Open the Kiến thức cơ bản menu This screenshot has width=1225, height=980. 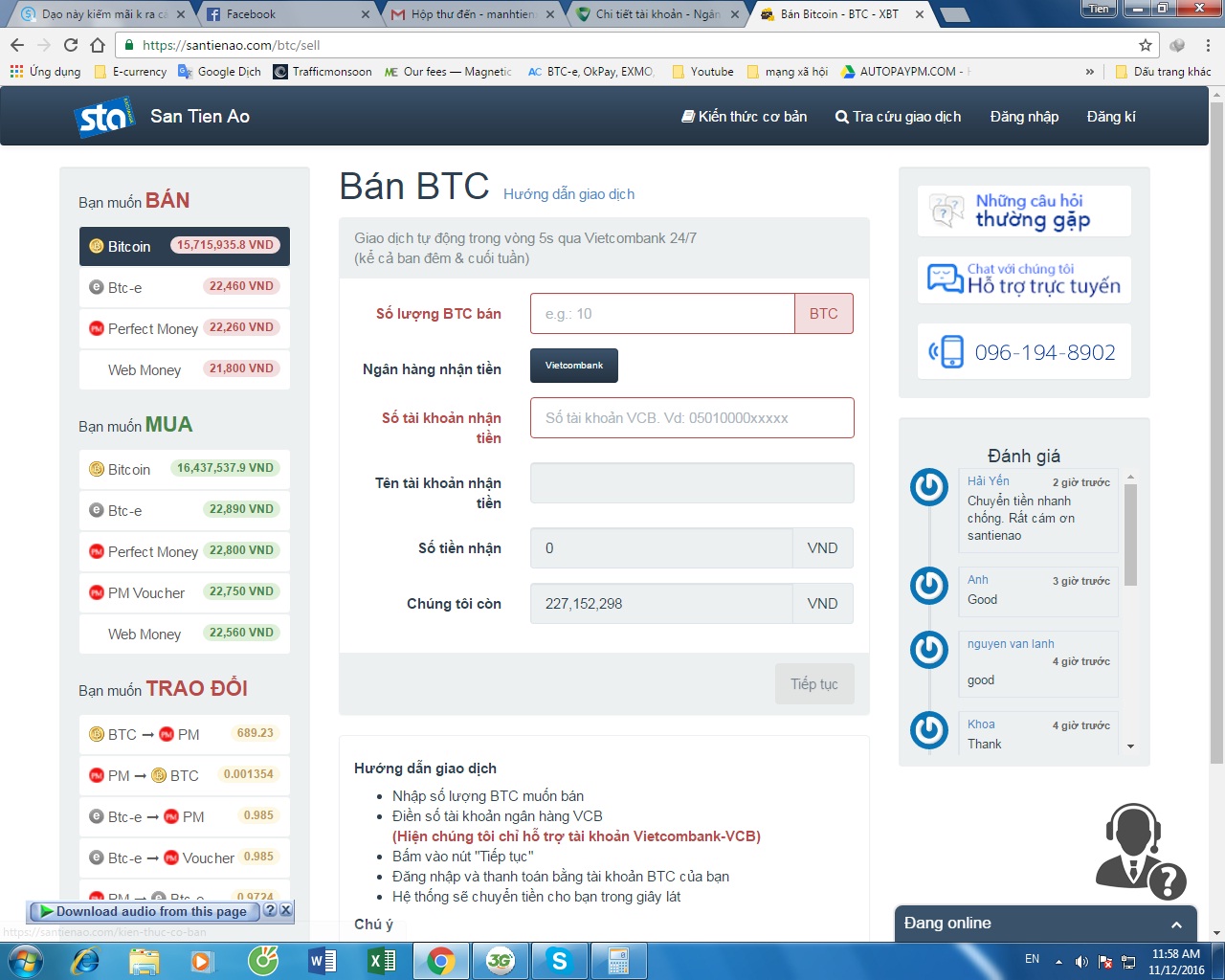(x=744, y=117)
